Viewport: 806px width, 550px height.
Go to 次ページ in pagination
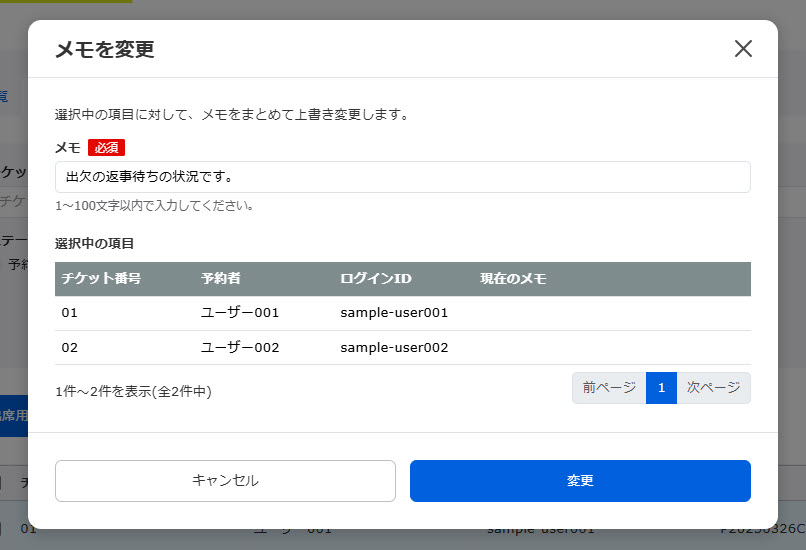point(714,388)
